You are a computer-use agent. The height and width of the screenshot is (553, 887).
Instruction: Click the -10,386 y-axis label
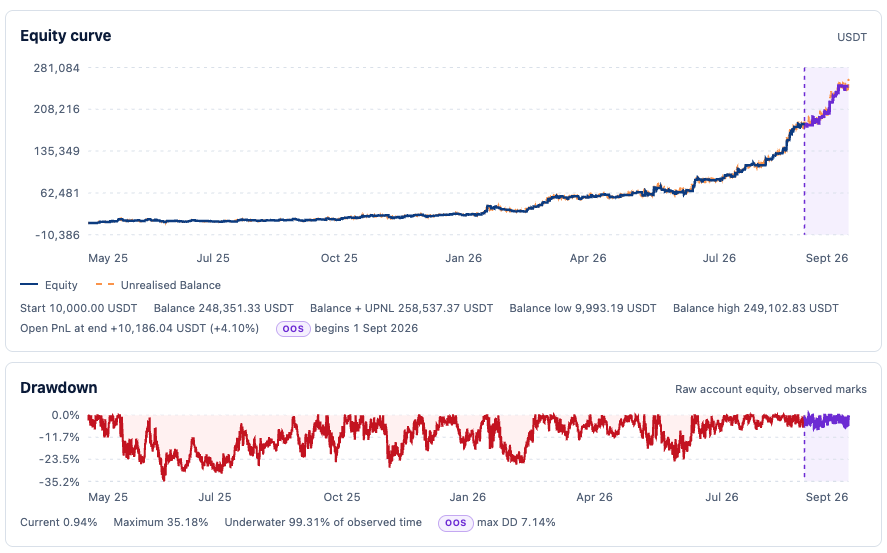pyautogui.click(x=57, y=235)
